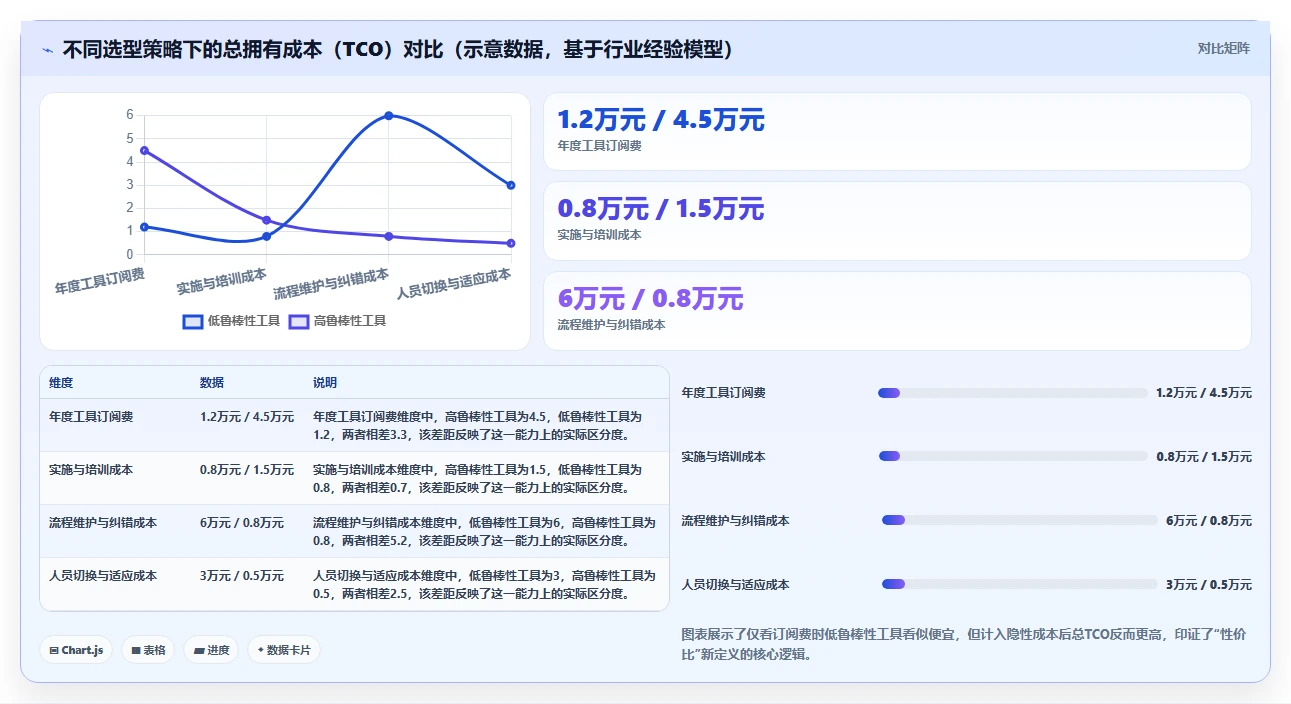Click the 流程维护与纠错成本 x-axis label
Image resolution: width=1291 pixels, height=704 pixels.
pyautogui.click(x=331, y=284)
